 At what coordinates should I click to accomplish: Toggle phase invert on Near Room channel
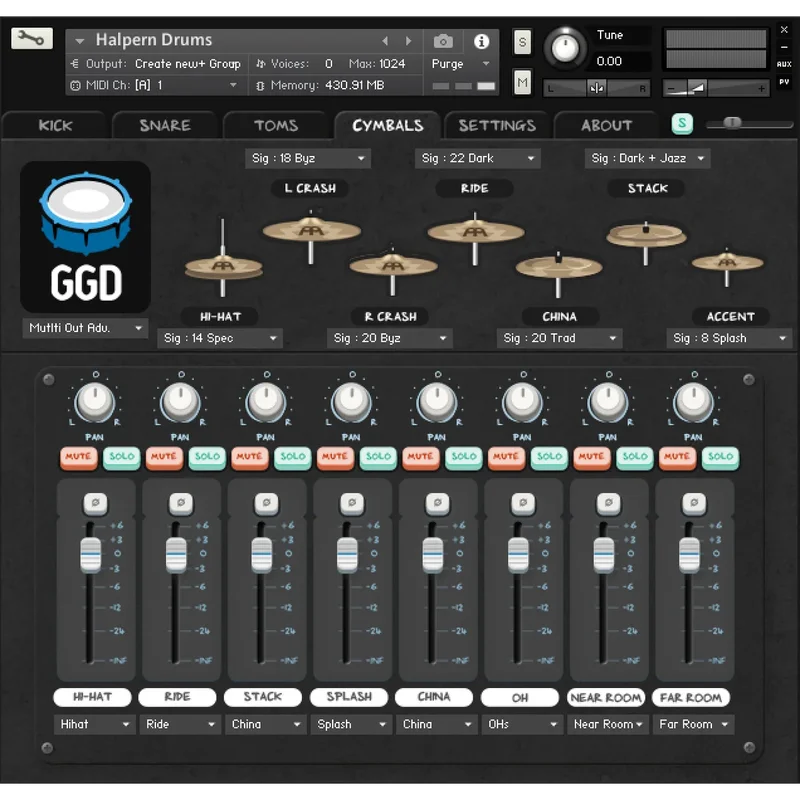tap(609, 503)
